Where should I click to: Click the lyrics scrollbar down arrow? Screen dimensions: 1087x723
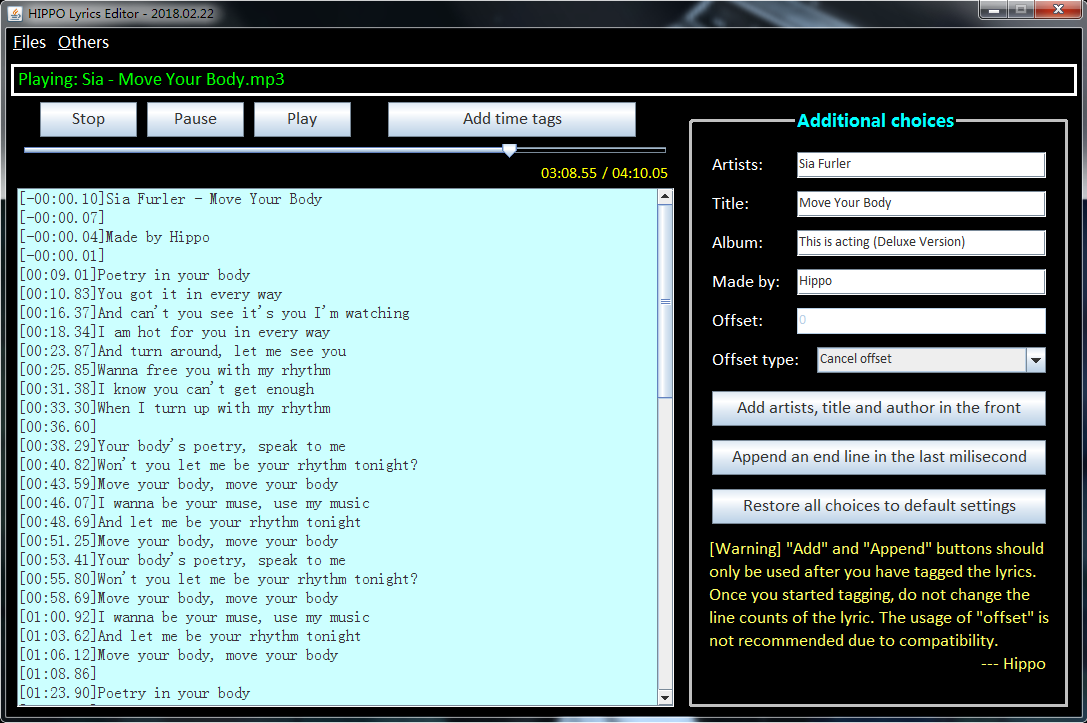click(665, 697)
